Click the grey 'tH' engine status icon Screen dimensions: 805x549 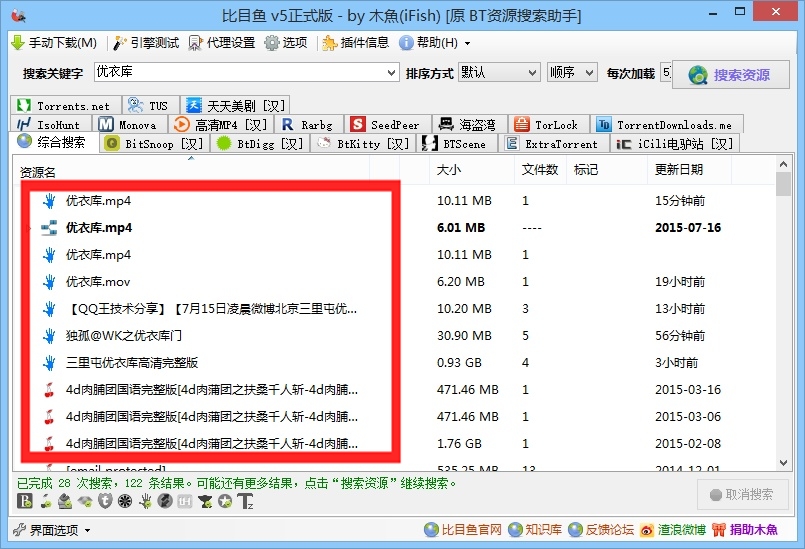coord(185,501)
